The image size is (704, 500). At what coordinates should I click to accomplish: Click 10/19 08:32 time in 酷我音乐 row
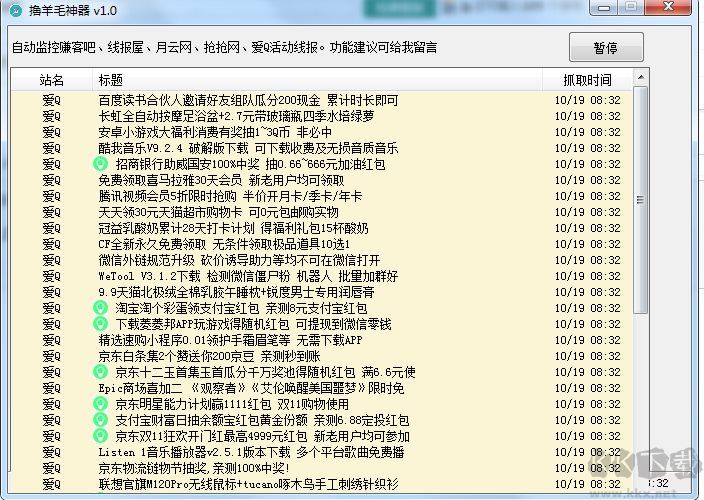[588, 148]
